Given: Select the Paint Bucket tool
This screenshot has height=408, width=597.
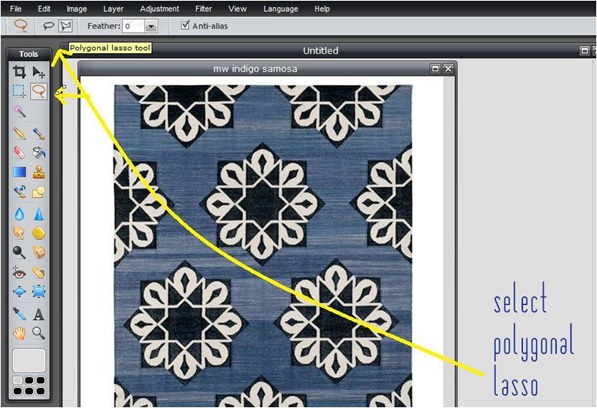Looking at the screenshot, I should pos(38,153).
